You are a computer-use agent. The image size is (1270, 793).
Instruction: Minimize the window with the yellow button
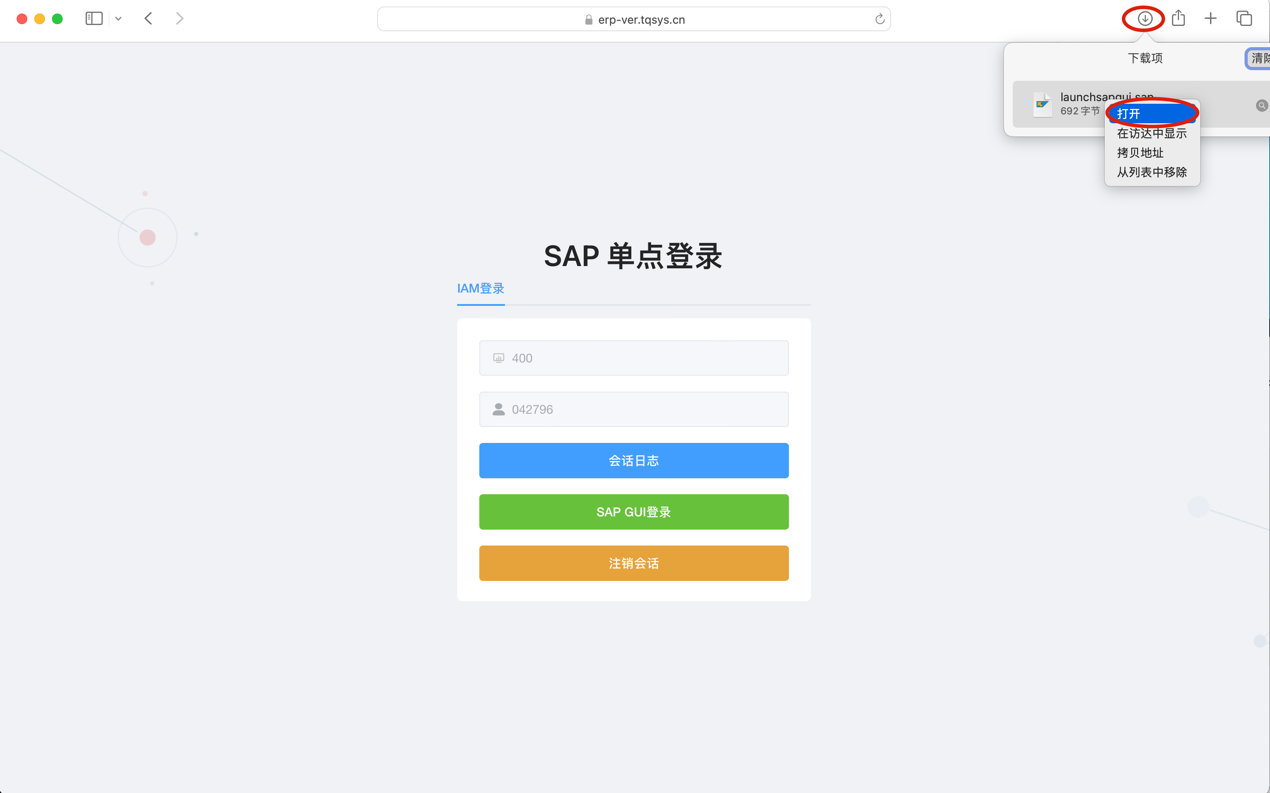[40, 19]
